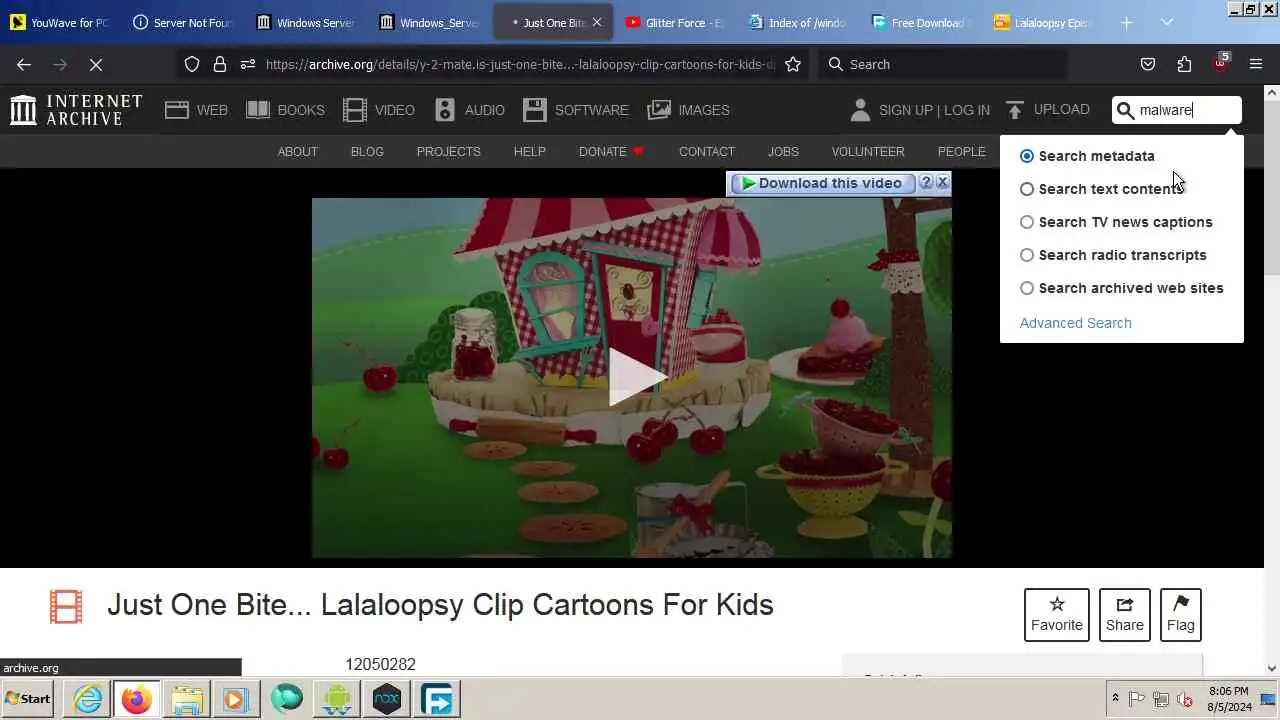Click SIGN UP | LOG IN user icon

pos(860,110)
